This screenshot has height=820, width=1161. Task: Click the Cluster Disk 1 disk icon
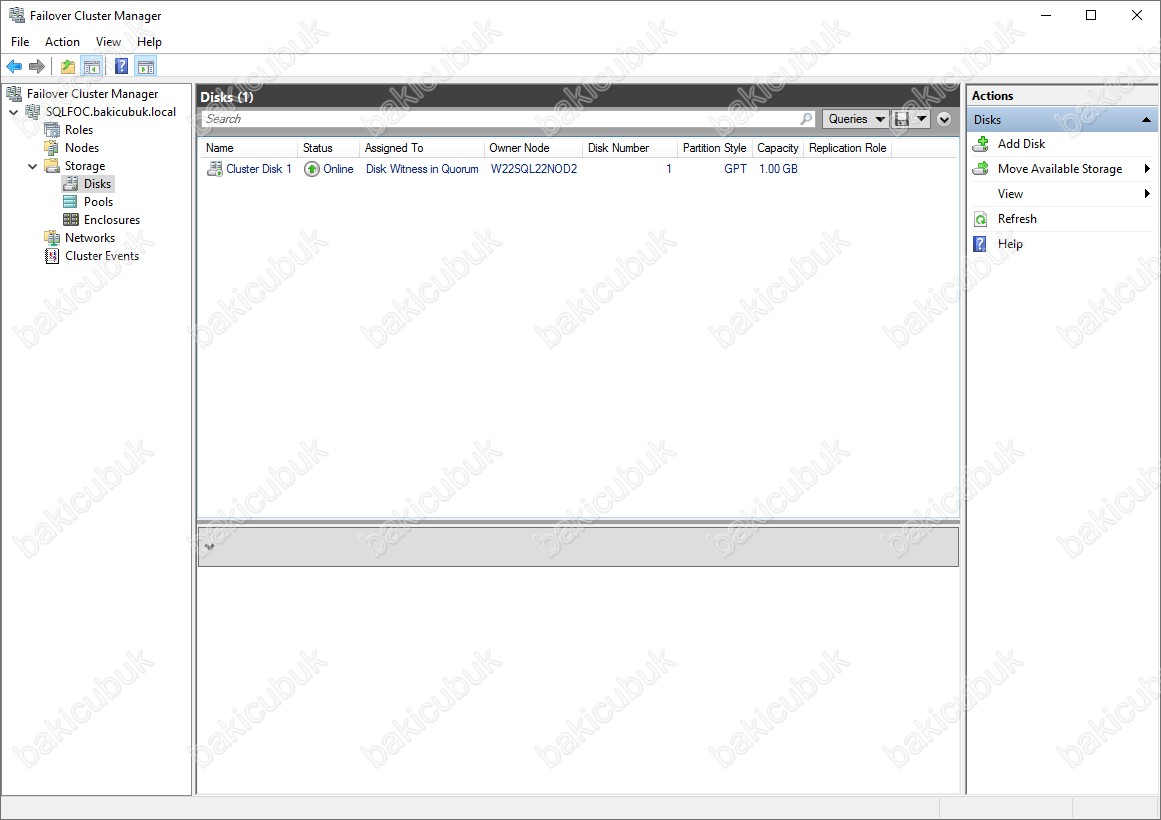[215, 169]
